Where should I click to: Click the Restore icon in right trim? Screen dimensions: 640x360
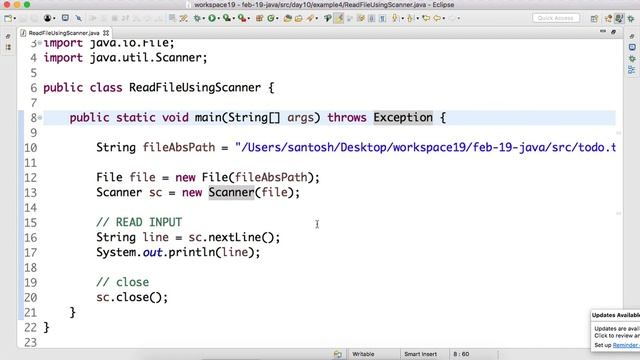click(x=632, y=36)
